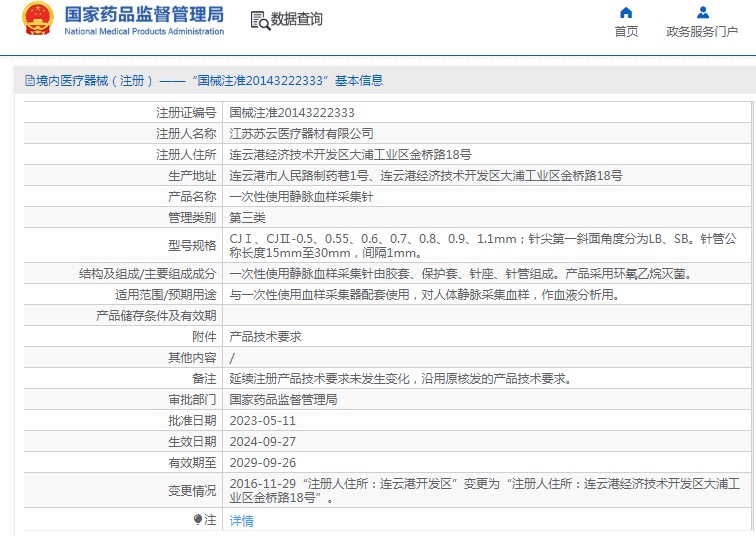Click the 注册人住所 row label

pyautogui.click(x=186, y=155)
